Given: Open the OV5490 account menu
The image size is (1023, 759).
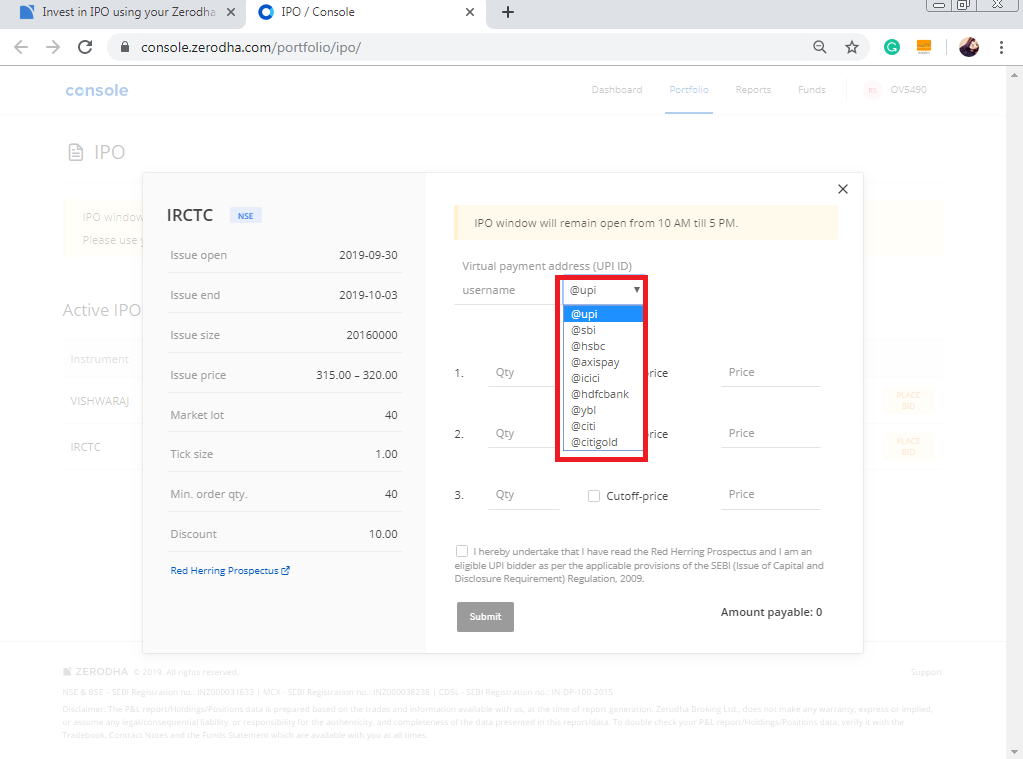Looking at the screenshot, I should pyautogui.click(x=908, y=90).
